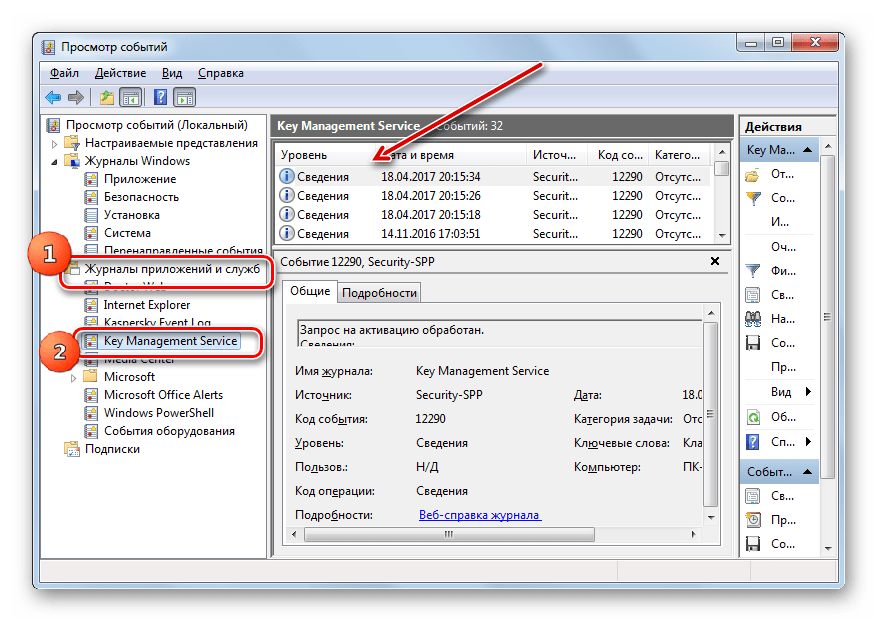Screen dimensions: 878x622
Task: Select the Система log in the tree
Action: 127,233
